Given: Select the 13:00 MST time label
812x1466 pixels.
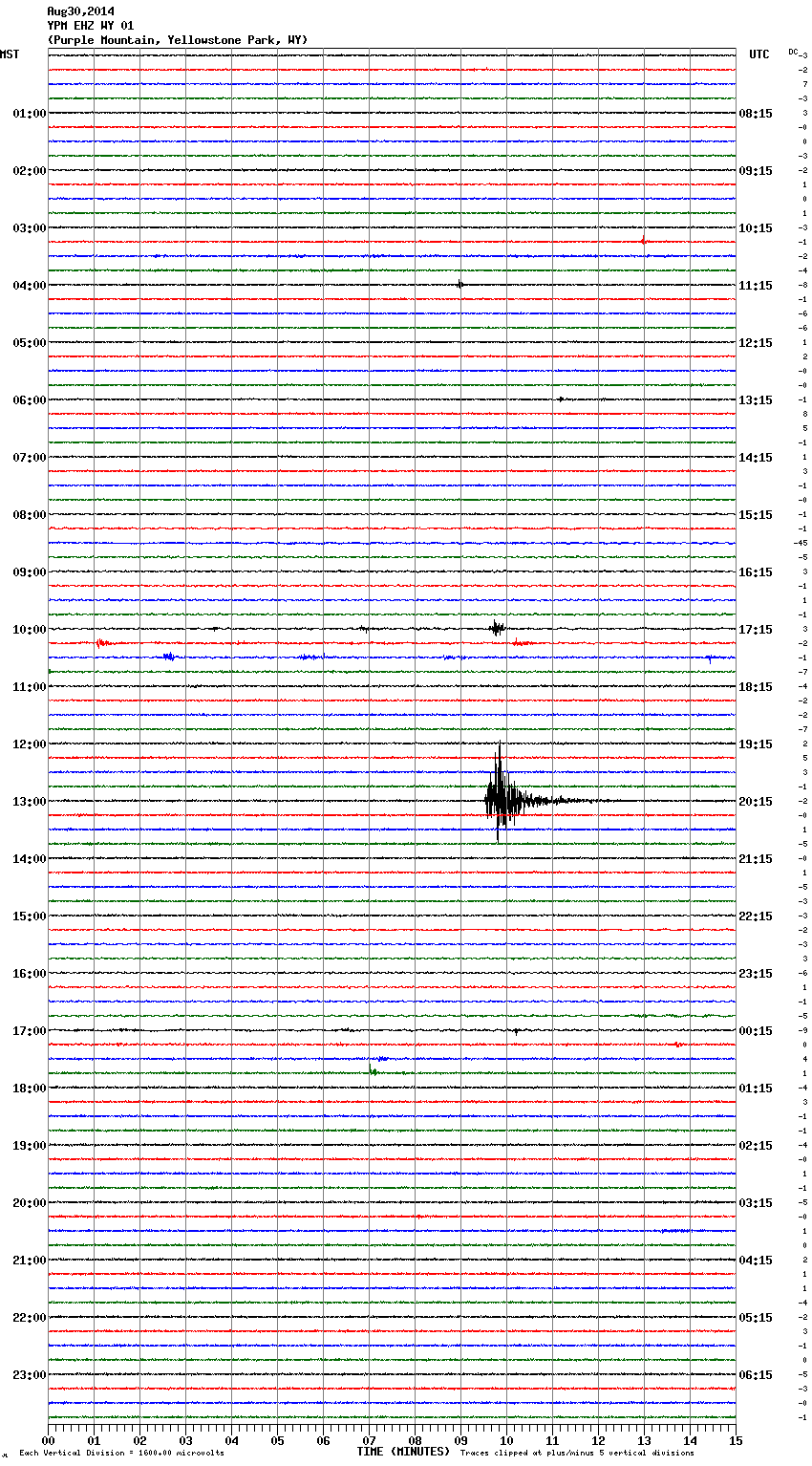Looking at the screenshot, I should (30, 802).
